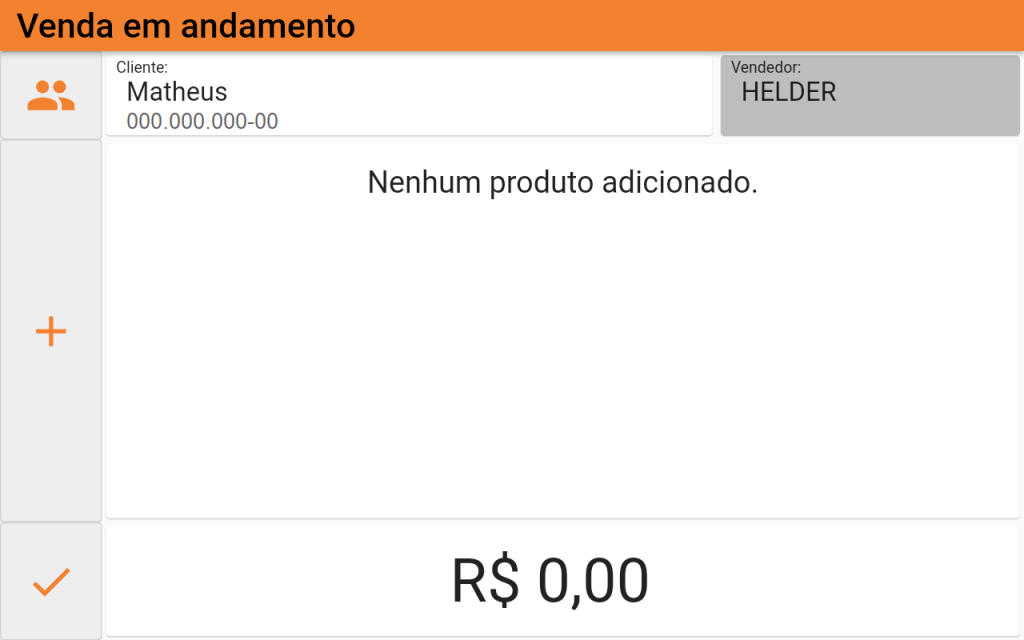
Task: Click the total value panel at bottom
Action: [x=563, y=581]
